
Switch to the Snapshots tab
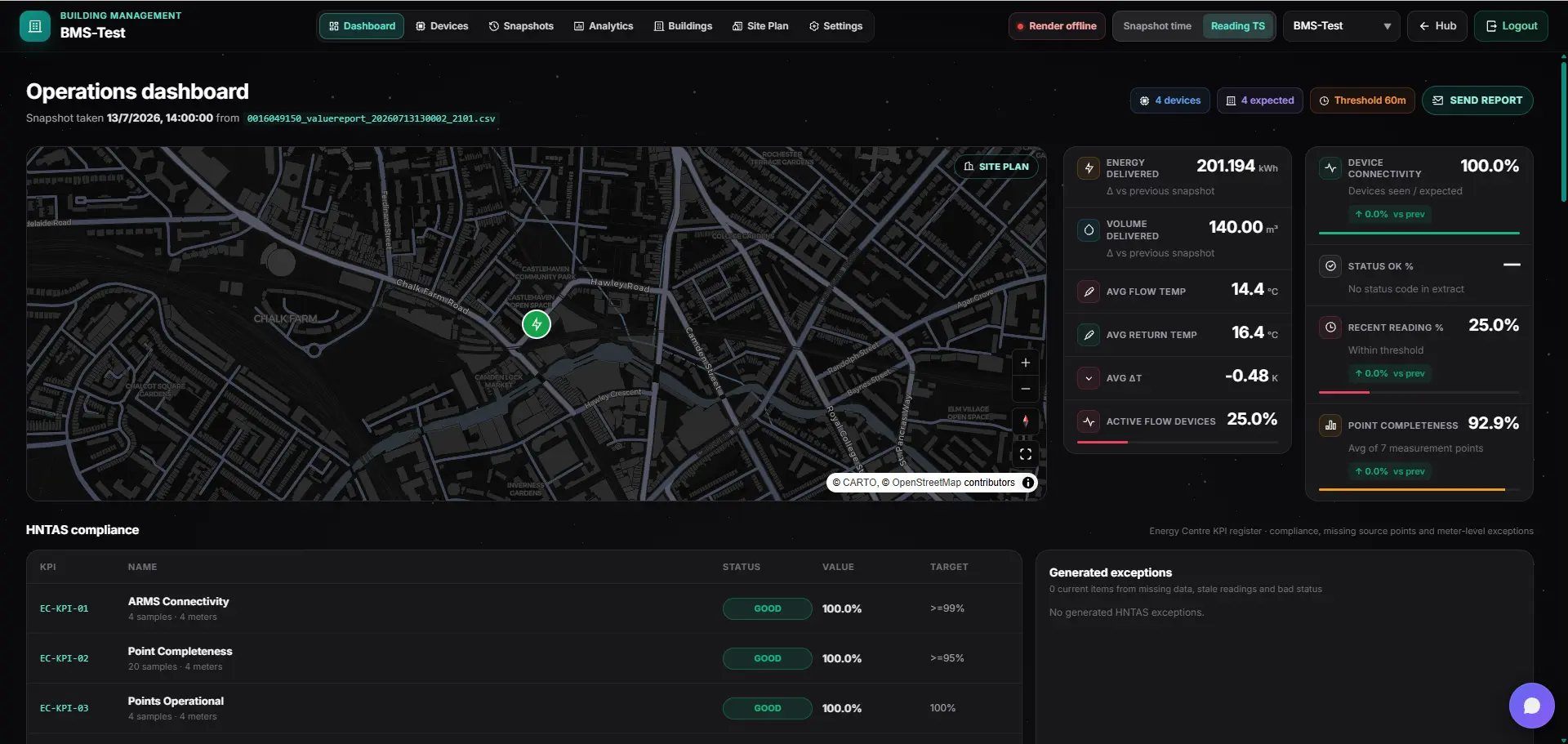(521, 26)
